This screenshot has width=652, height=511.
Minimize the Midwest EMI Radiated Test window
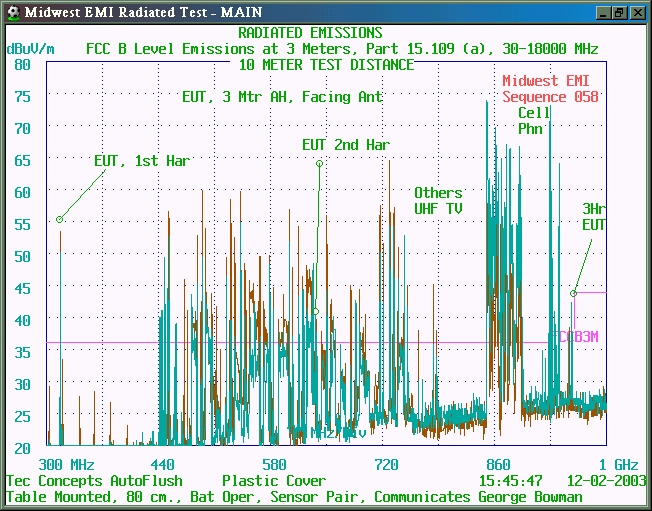(603, 12)
